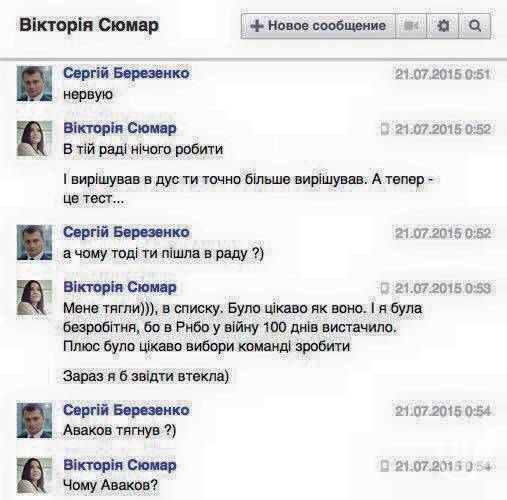Screen dimensions: 507x500
Task: Open Сергій Березенко profile from first message name
Action: click(126, 73)
